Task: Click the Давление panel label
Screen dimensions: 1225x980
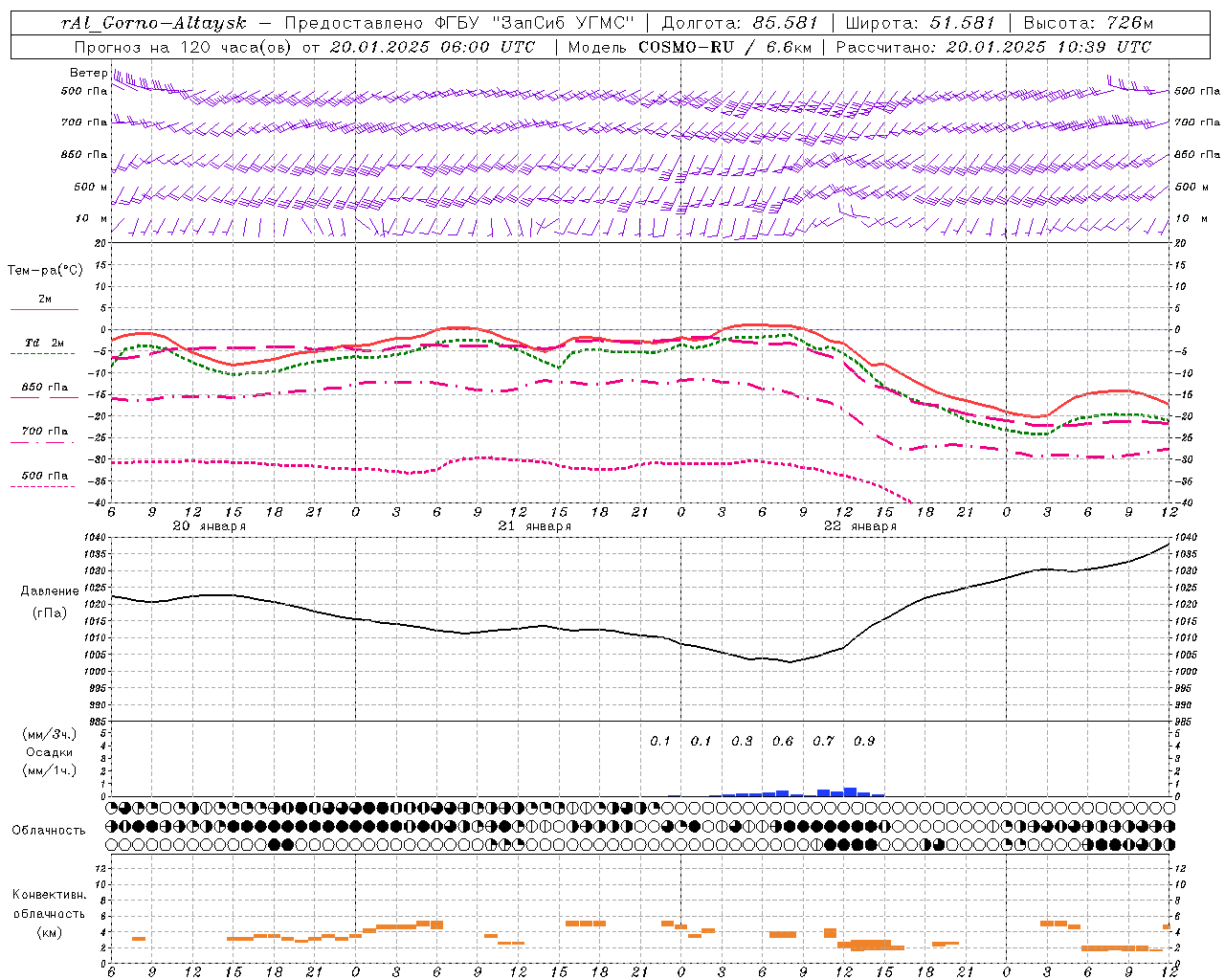Action: coord(50,591)
